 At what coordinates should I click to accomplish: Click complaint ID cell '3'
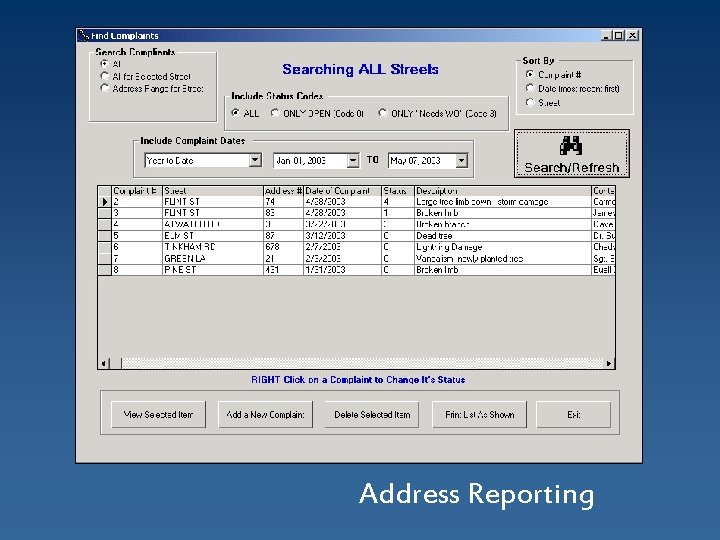[137, 213]
